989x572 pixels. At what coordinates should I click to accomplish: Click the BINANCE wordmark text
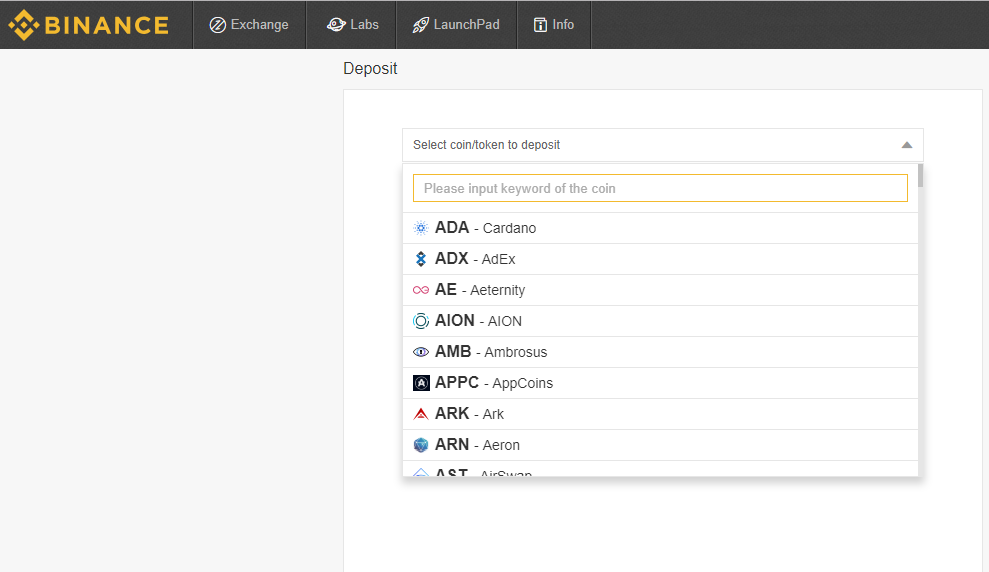click(107, 25)
